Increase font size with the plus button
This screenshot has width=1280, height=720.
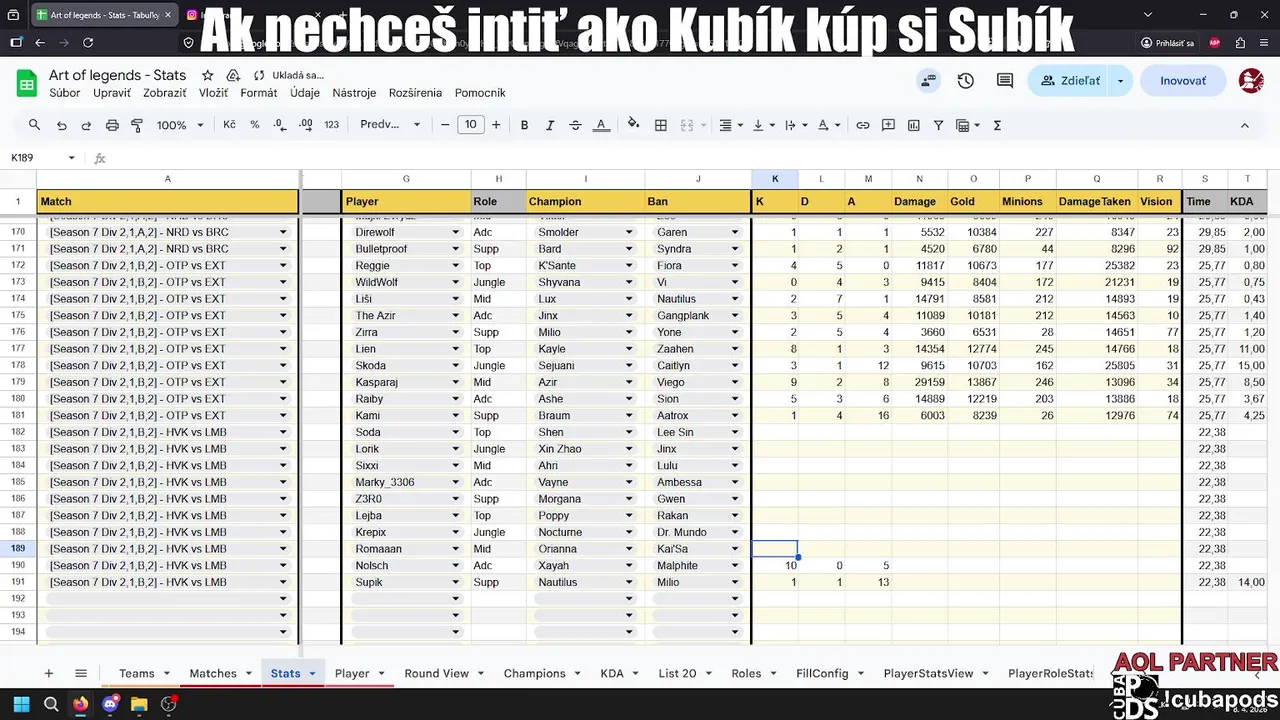(x=495, y=125)
